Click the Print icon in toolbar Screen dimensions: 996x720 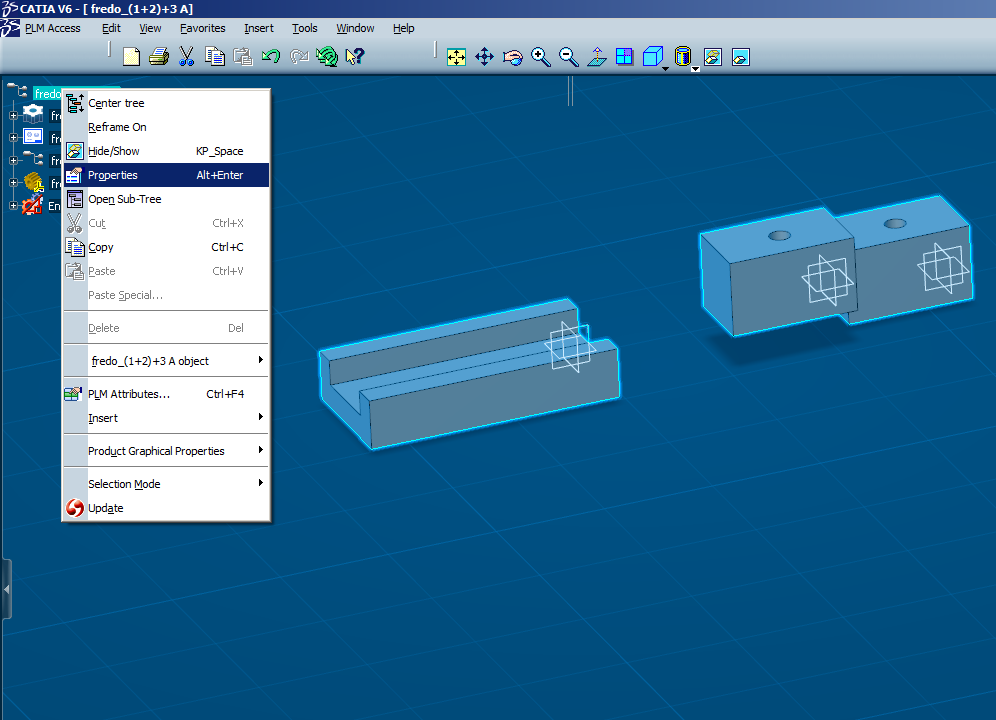[159, 57]
